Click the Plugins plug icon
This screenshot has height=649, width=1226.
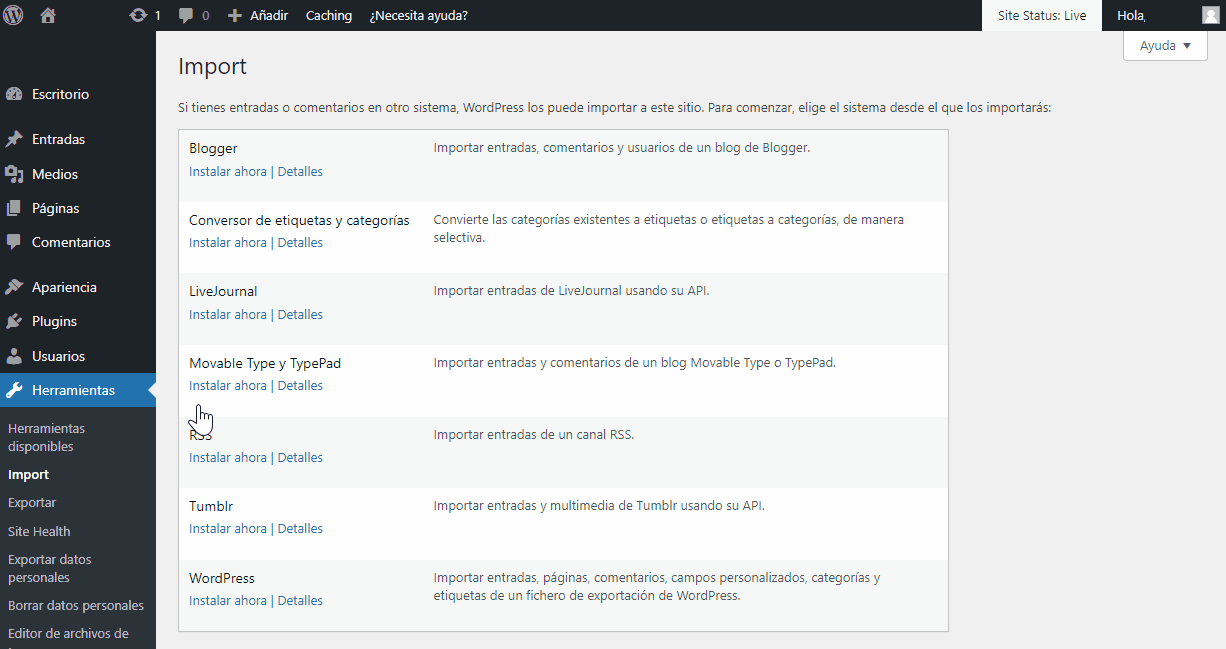(14, 321)
